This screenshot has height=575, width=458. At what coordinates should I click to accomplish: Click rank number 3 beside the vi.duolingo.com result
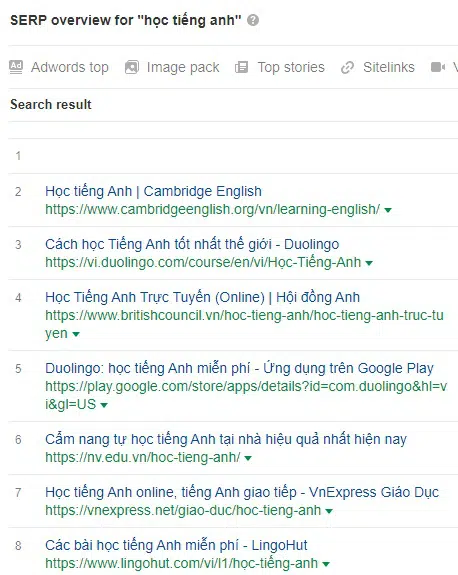tap(18, 245)
